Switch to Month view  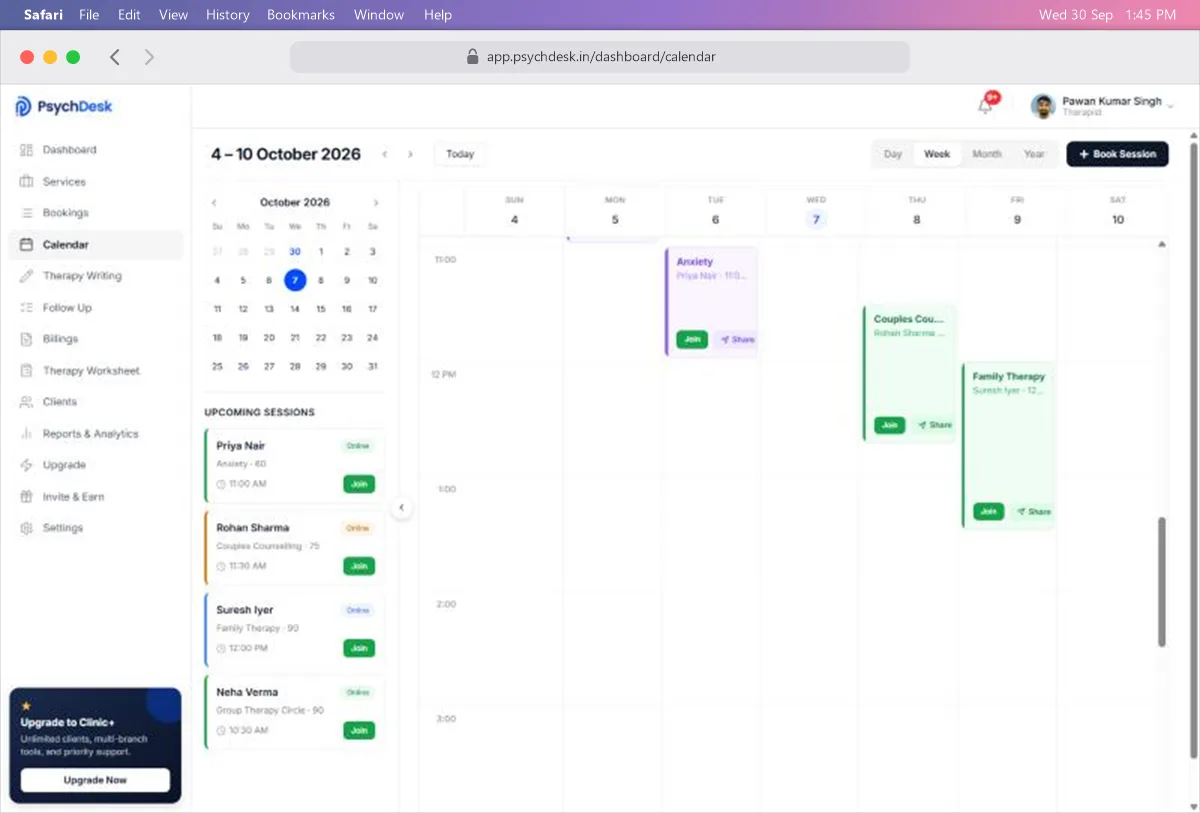tap(987, 154)
